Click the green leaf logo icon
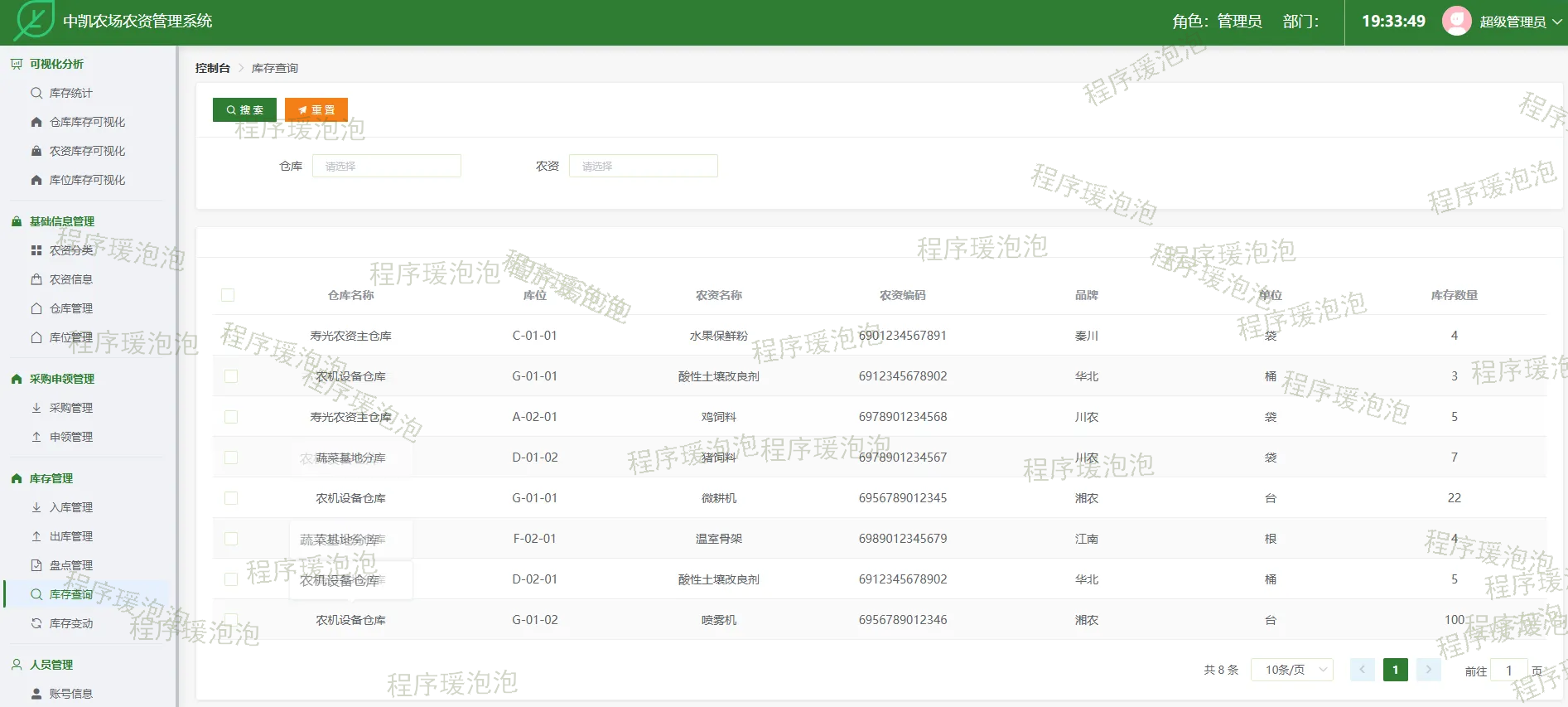Screen dimensions: 1568x707 tap(35, 21)
